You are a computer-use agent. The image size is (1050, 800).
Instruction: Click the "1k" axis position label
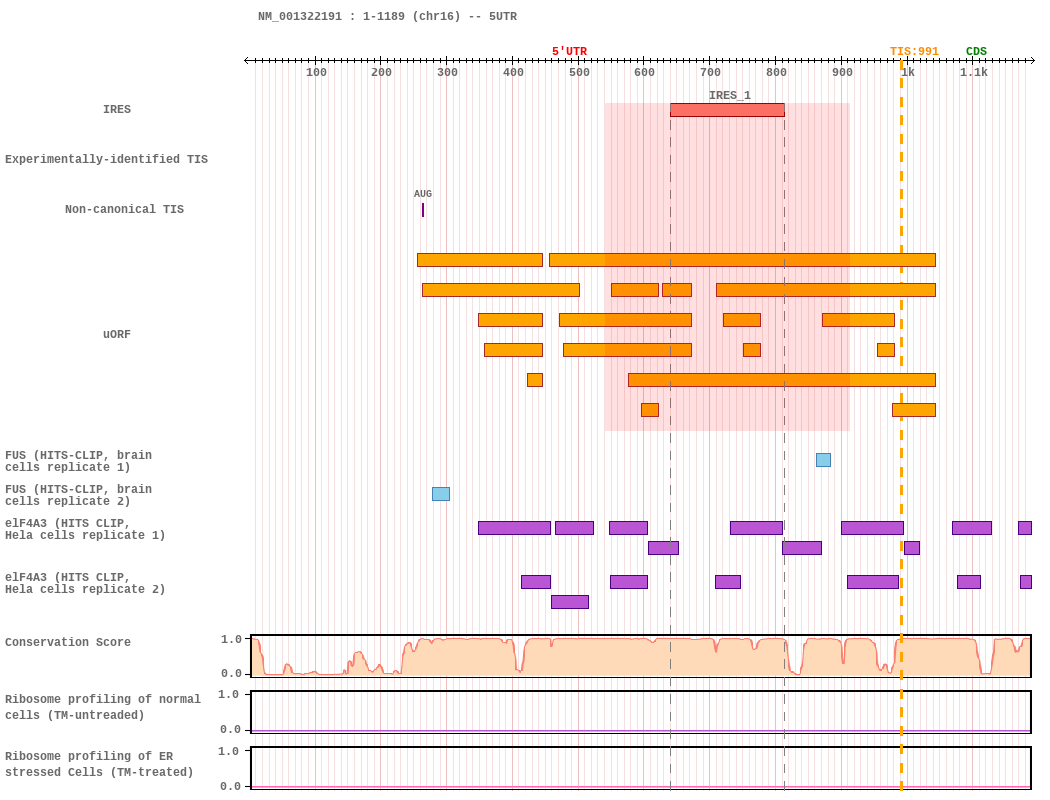coord(908,72)
